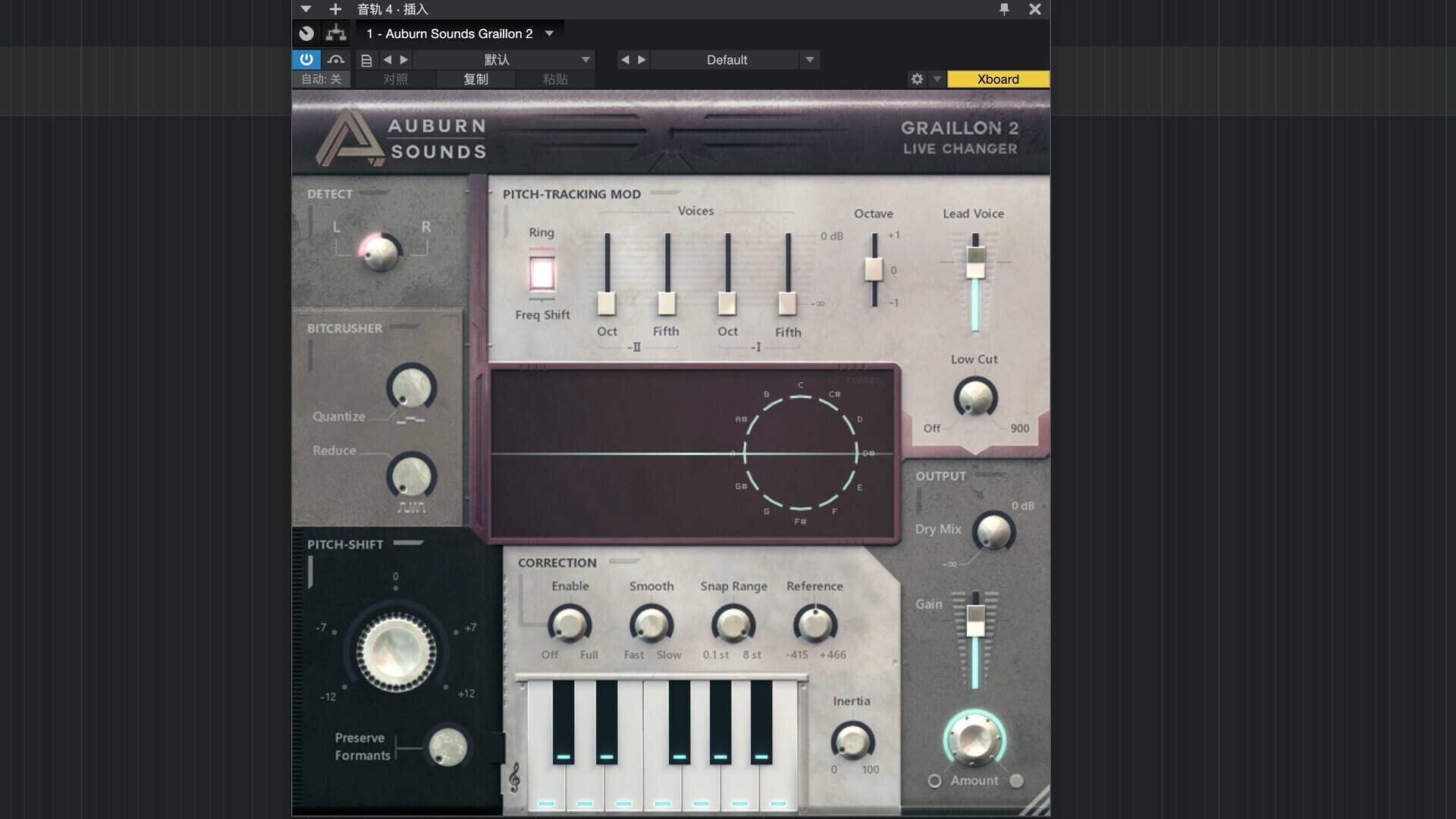This screenshot has height=819, width=1456.
Task: Click the last black piano key (A#)
Action: (761, 720)
